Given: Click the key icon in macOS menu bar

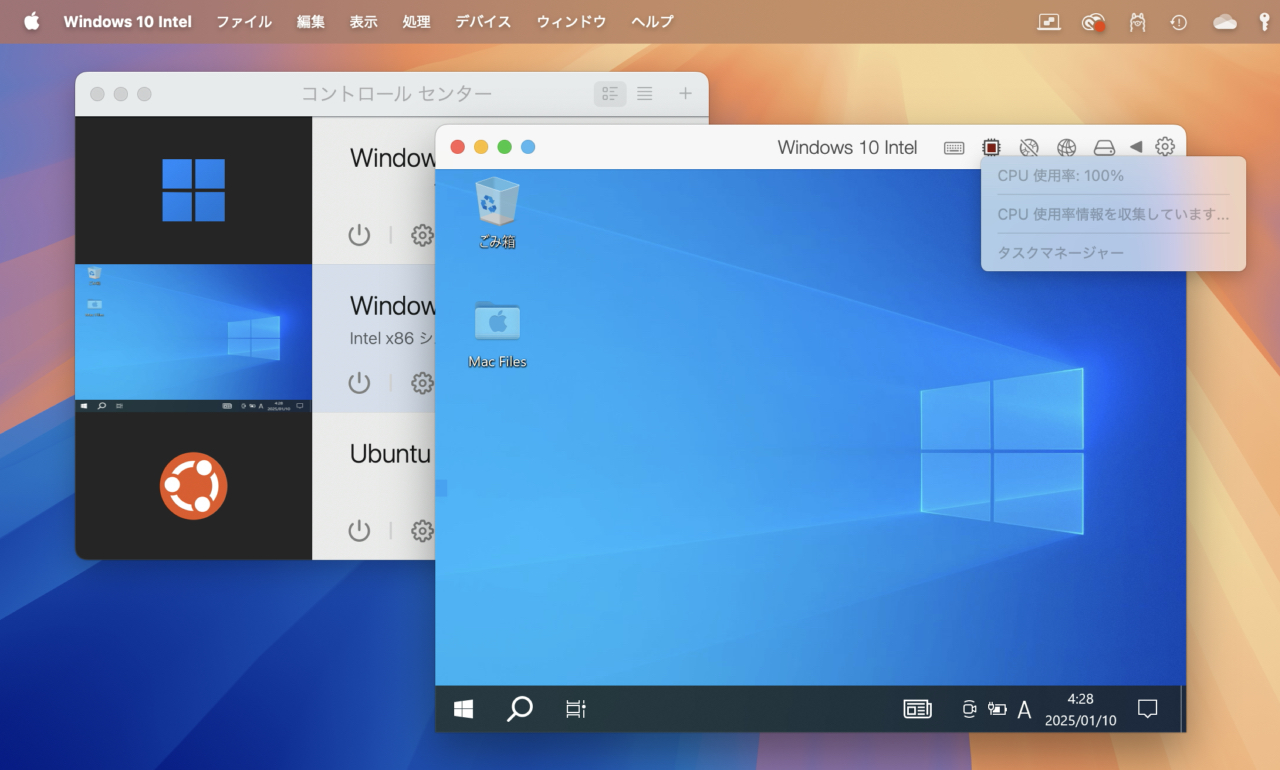Looking at the screenshot, I should pos(1264,22).
